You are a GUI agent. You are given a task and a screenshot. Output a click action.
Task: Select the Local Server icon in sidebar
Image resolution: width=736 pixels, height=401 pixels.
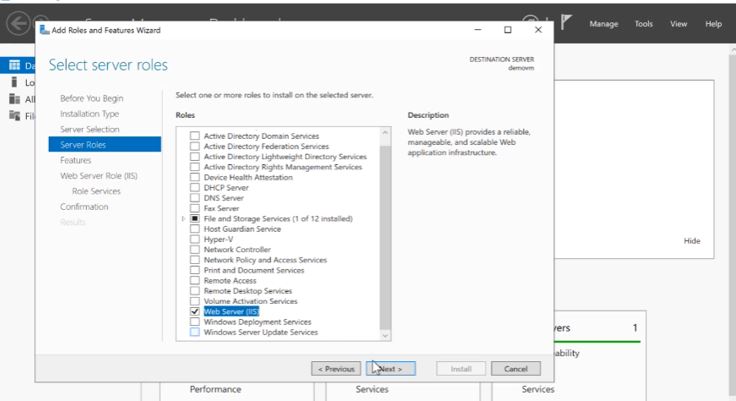(x=15, y=83)
